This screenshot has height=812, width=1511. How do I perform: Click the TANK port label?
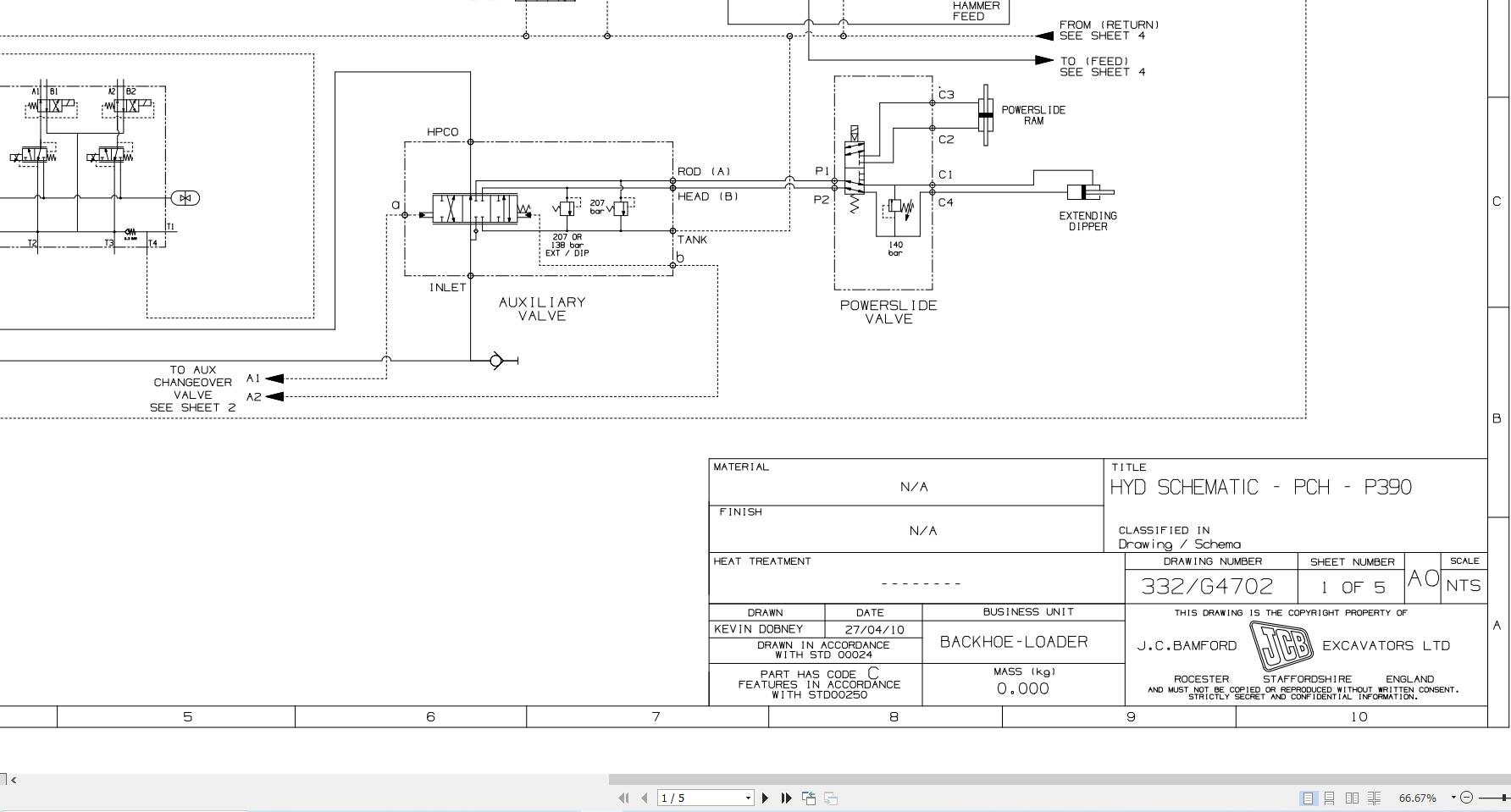[692, 240]
